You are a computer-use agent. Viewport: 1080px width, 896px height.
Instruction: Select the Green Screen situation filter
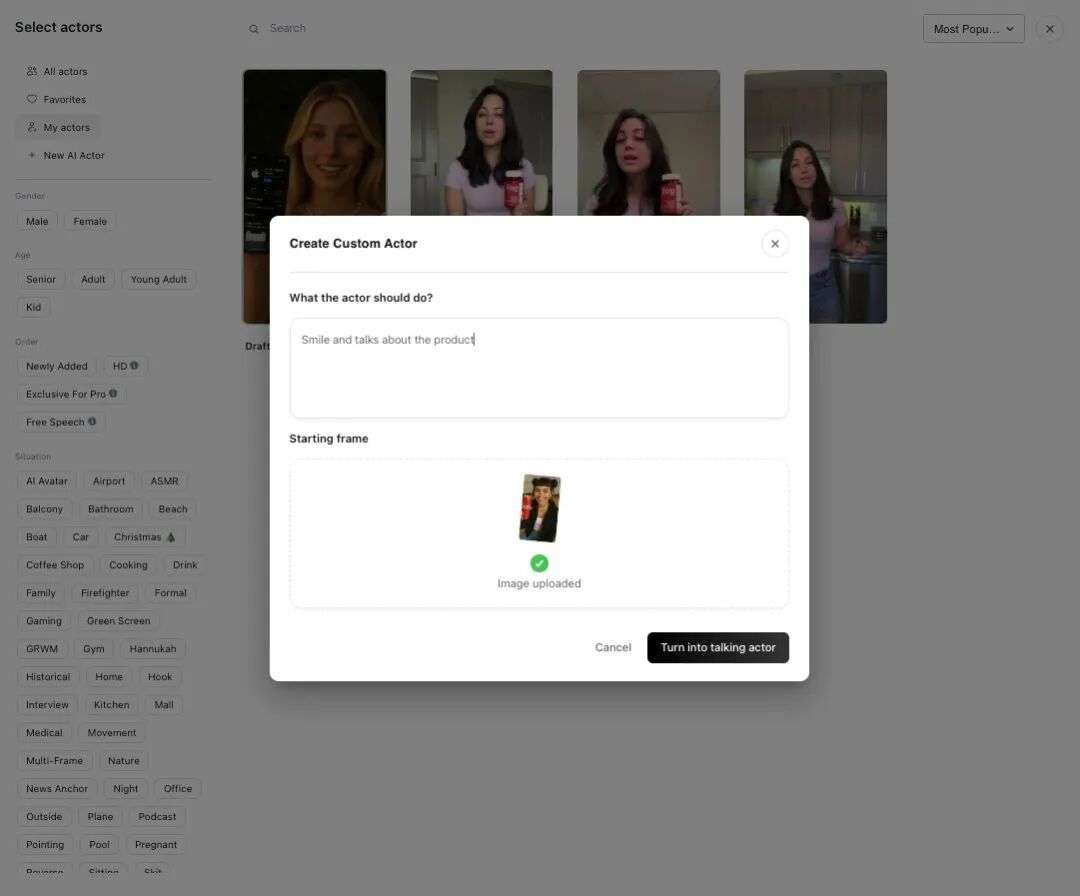point(118,621)
